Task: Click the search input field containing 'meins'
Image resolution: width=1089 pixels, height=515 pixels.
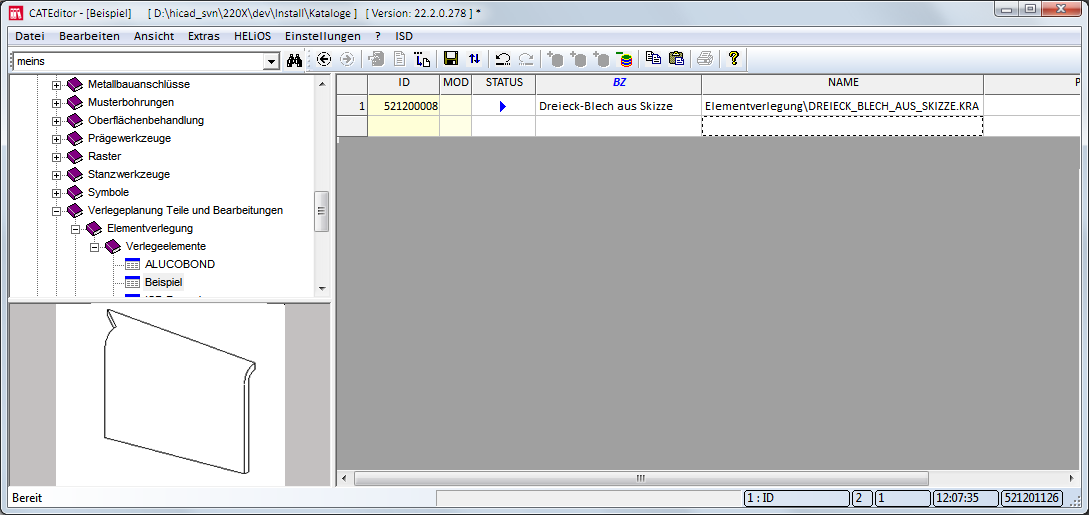Action: tap(138, 62)
